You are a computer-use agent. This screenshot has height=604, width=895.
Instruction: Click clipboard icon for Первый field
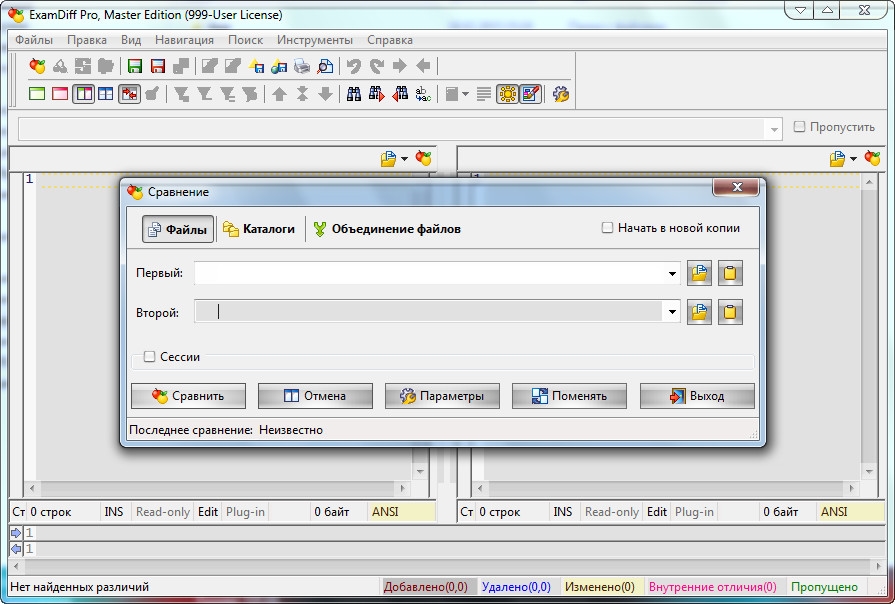click(x=730, y=273)
